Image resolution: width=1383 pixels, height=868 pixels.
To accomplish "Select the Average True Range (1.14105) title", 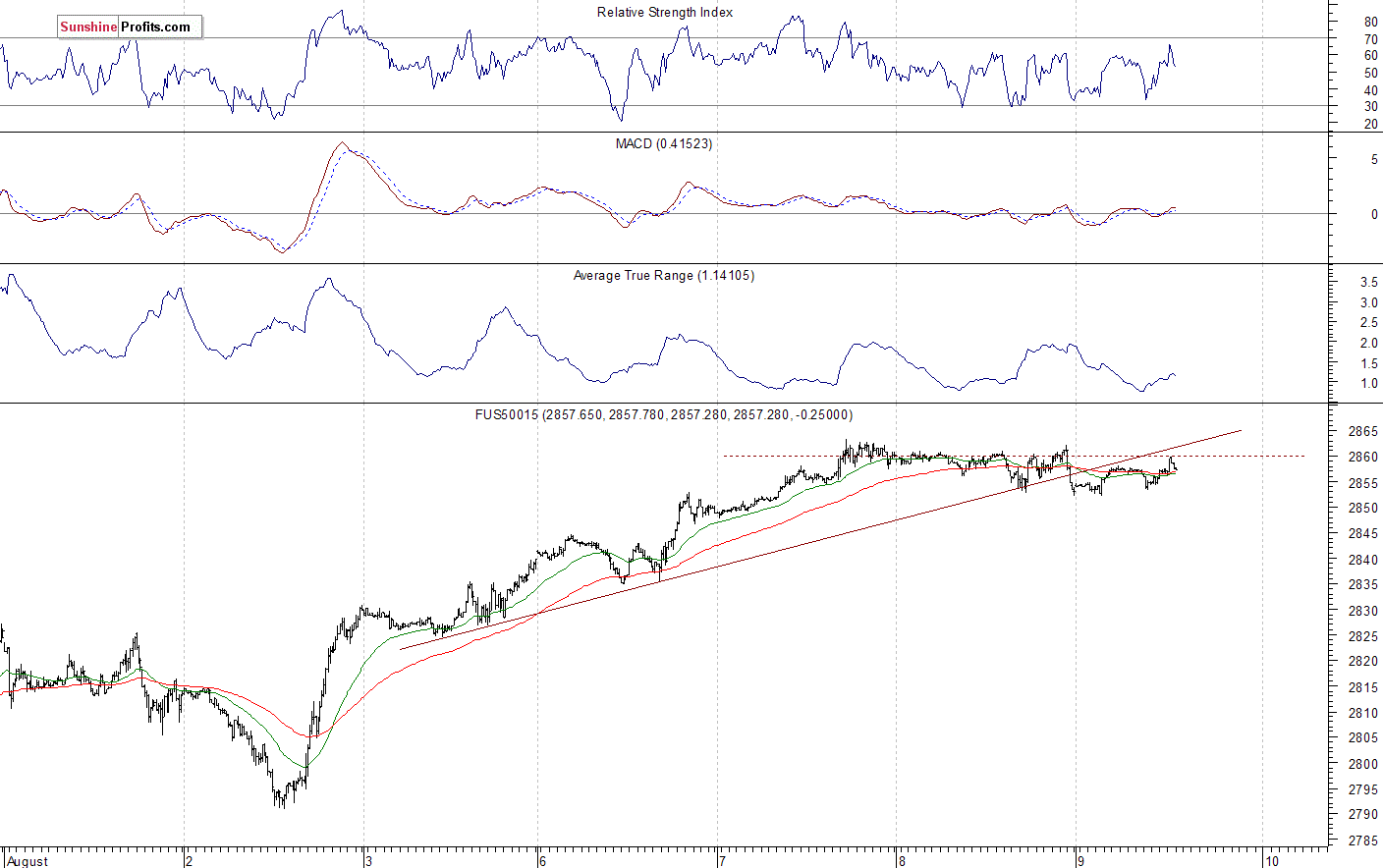I will click(664, 276).
